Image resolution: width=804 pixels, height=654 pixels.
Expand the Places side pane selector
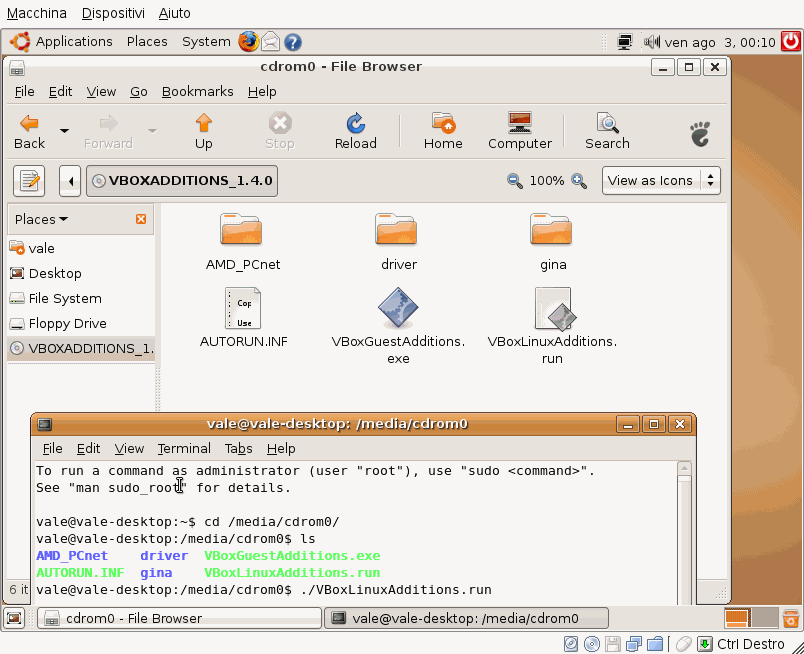pyautogui.click(x=42, y=219)
